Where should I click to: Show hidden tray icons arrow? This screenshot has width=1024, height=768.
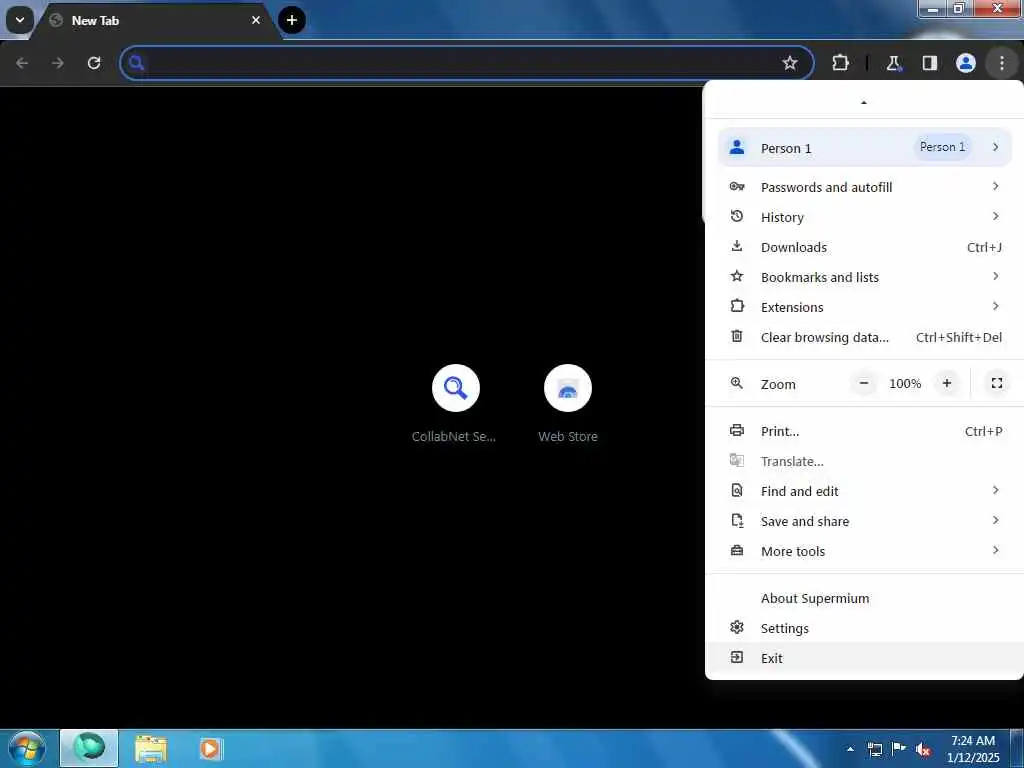(850, 749)
